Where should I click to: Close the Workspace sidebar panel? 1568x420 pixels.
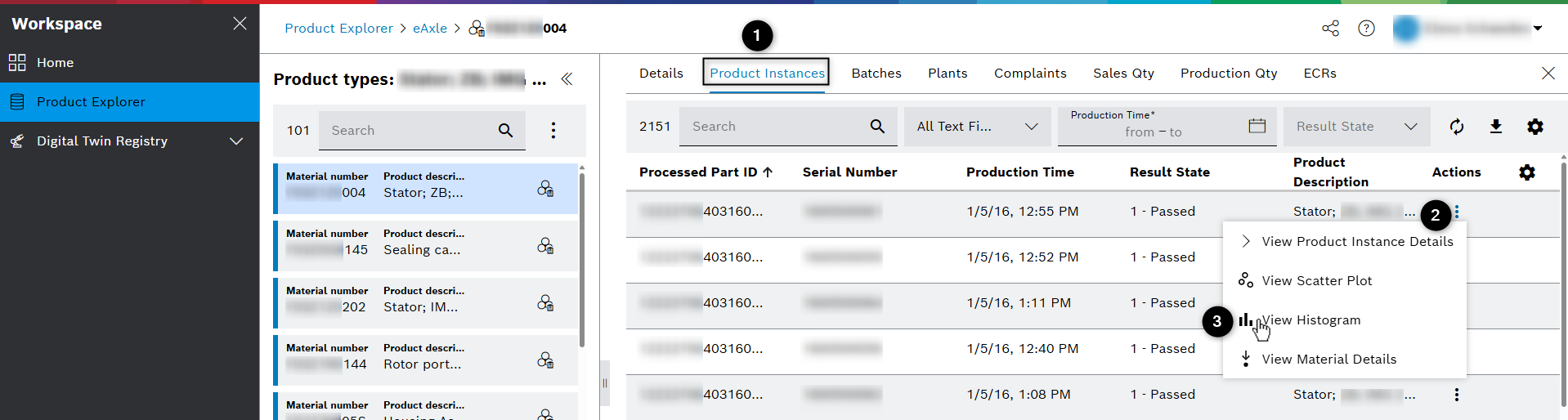point(240,24)
